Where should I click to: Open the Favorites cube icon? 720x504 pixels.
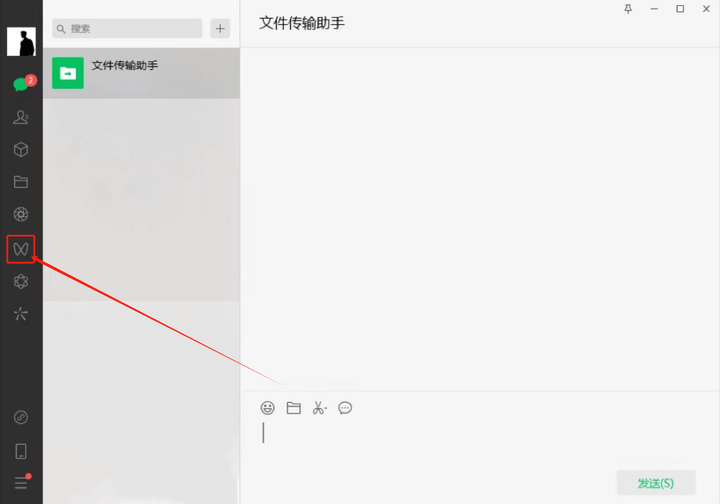[x=21, y=150]
